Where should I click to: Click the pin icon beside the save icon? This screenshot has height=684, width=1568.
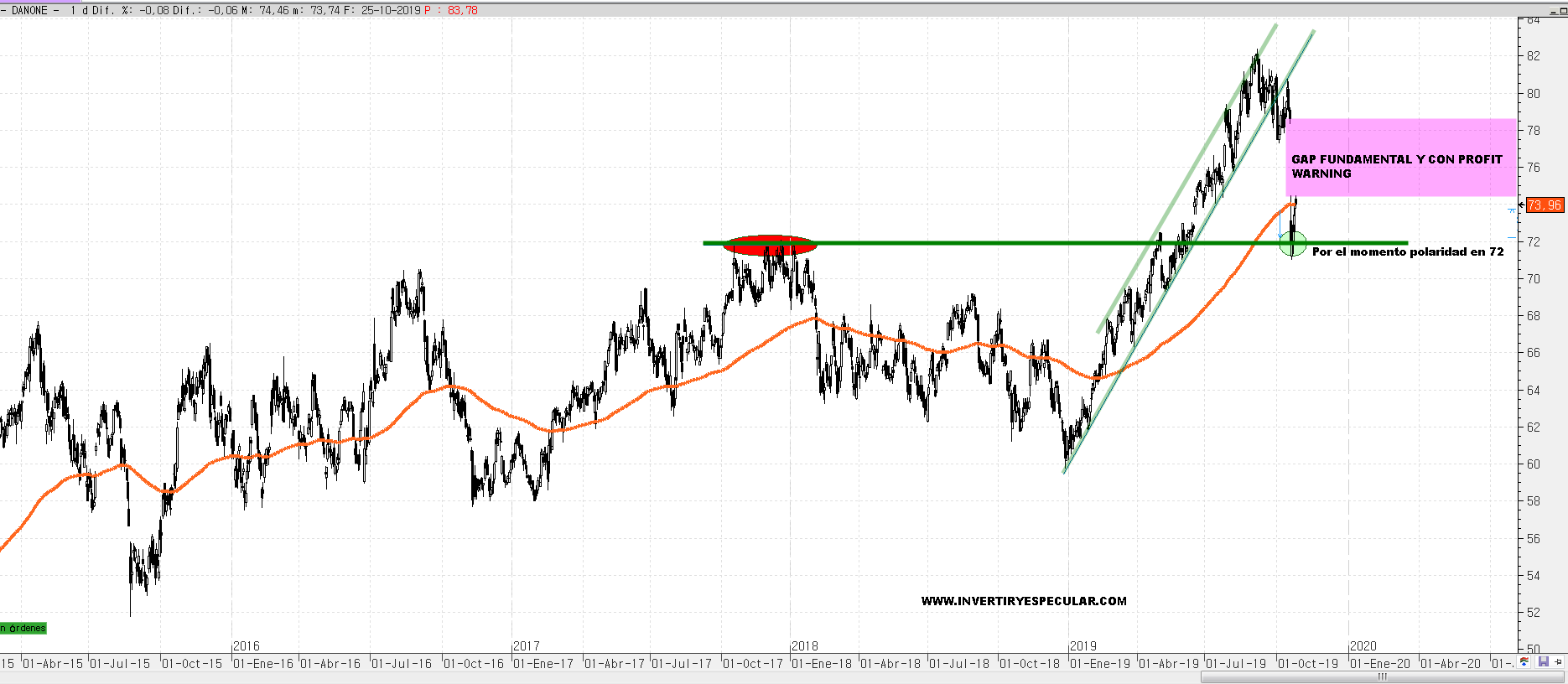pyautogui.click(x=1559, y=662)
